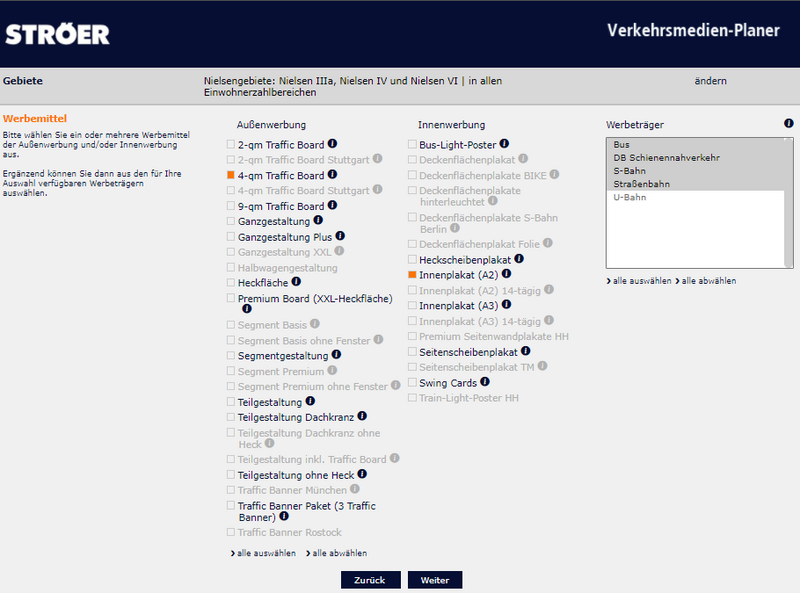Screen dimensions: 800x593
Task: Tick the 9-qm Traffic Board checkbox
Action: (x=231, y=206)
